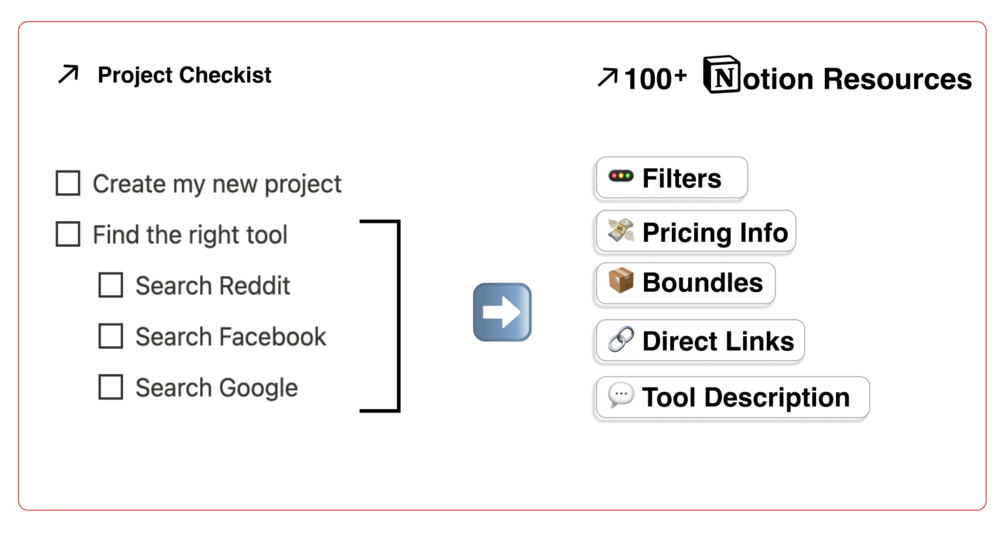Click the traffic light icon on Filters
The image size is (1005, 535).
[621, 177]
